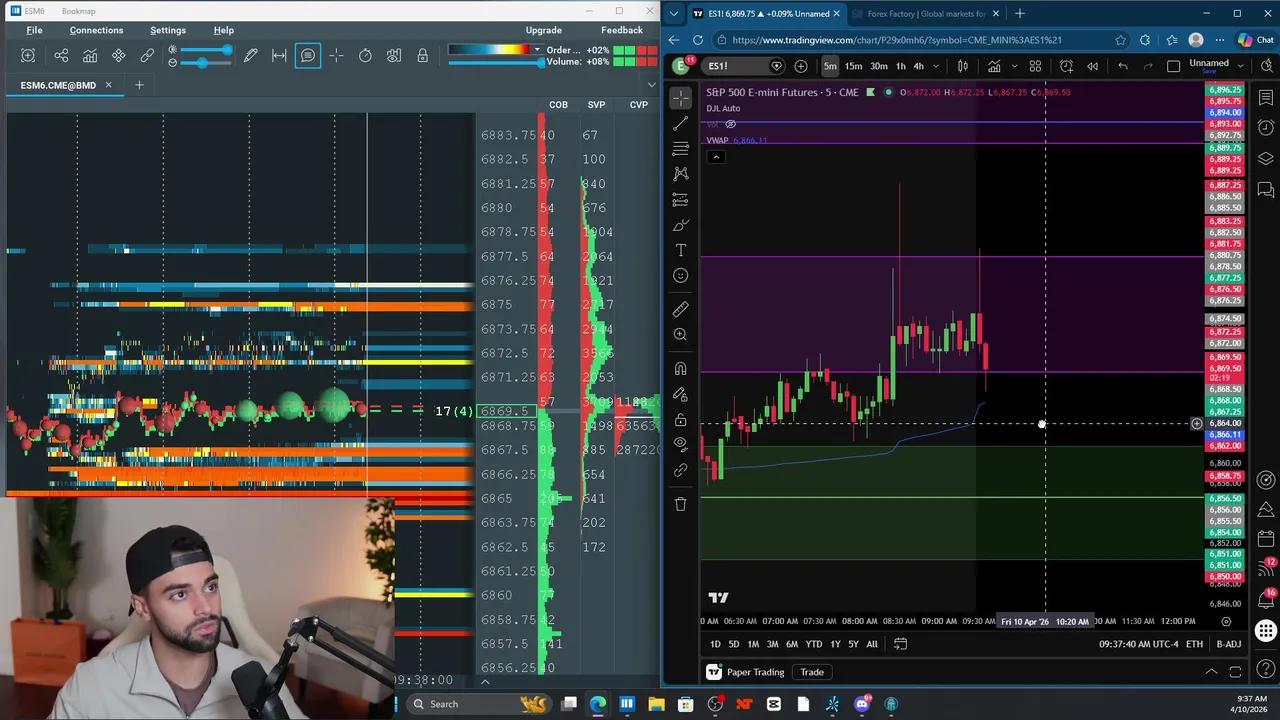Open the heatmap color gradient dropdown
This screenshot has height=720, width=1280.
(x=537, y=50)
